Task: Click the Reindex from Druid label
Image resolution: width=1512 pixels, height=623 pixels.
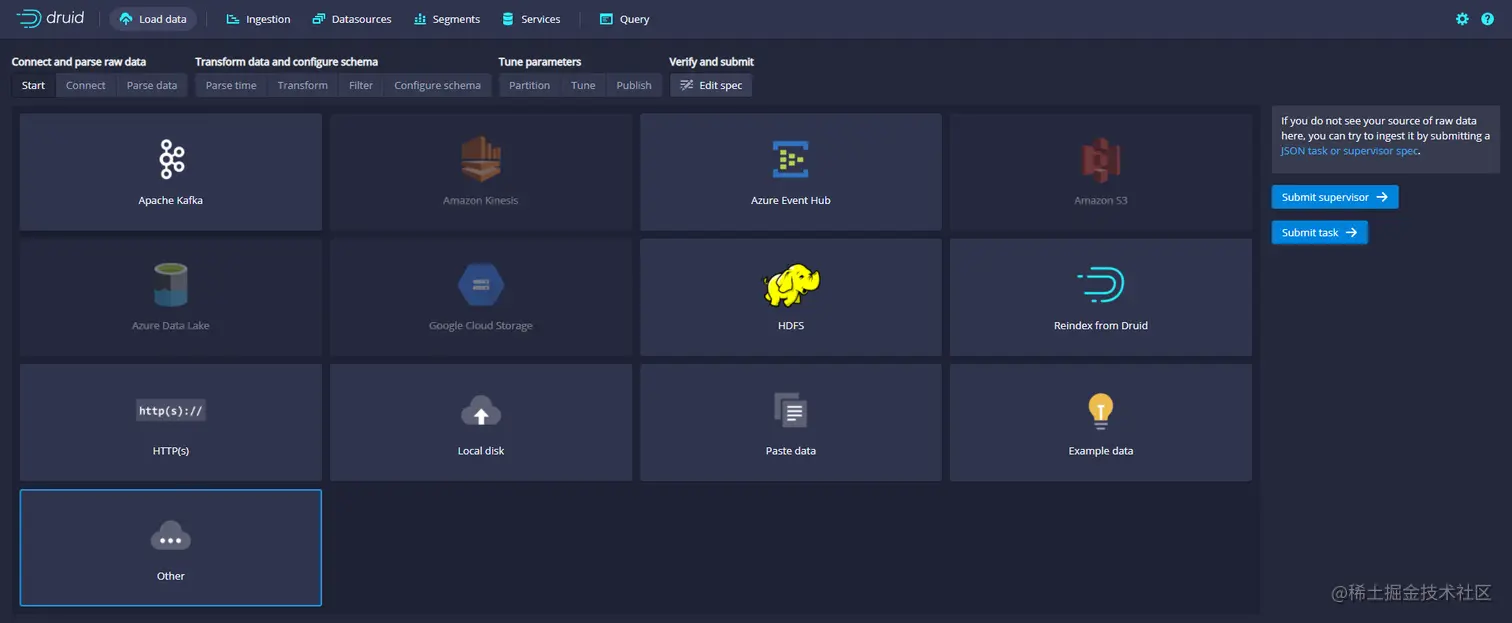Action: tap(1101, 326)
